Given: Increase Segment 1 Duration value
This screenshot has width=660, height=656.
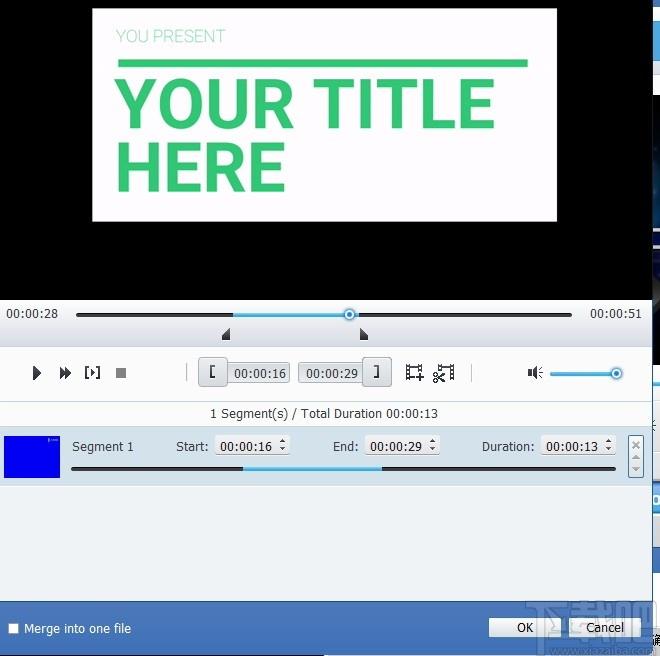Looking at the screenshot, I should tap(609, 441).
